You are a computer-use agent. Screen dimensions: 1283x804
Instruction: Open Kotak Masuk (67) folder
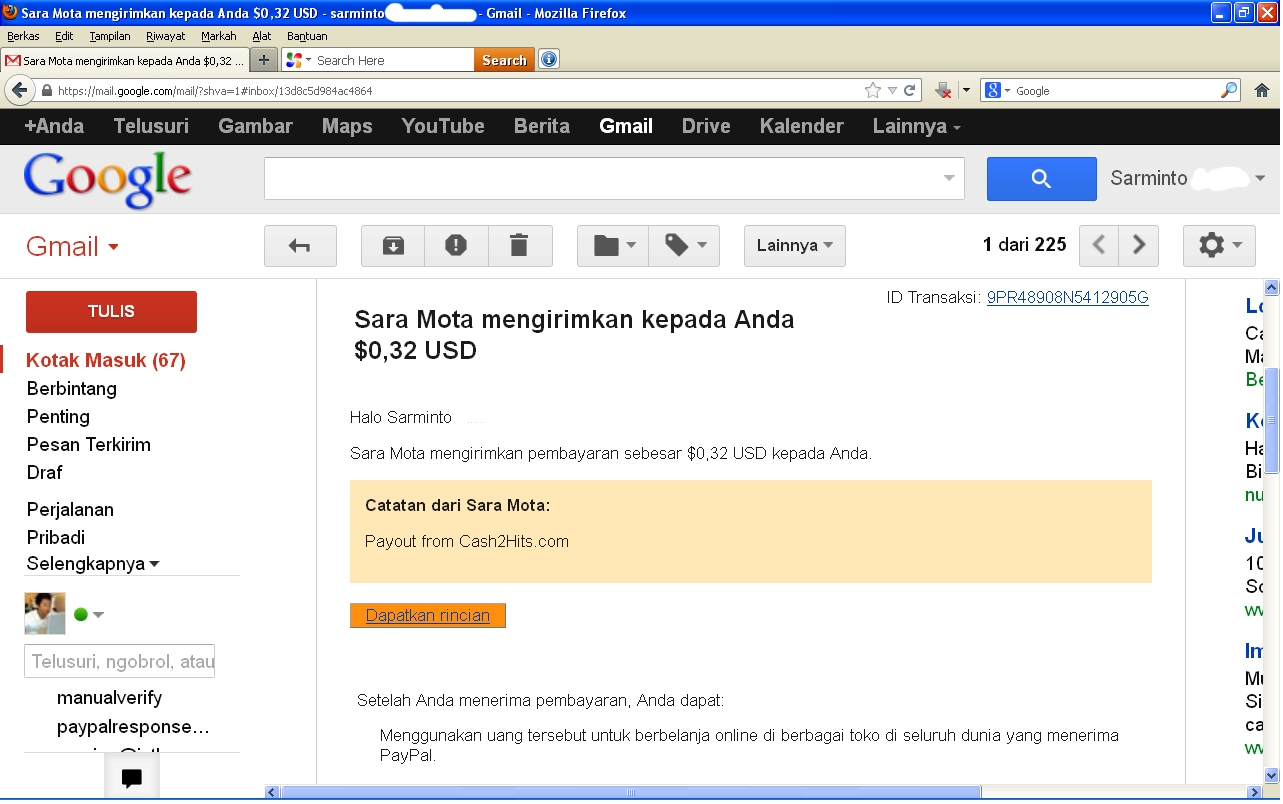[106, 360]
